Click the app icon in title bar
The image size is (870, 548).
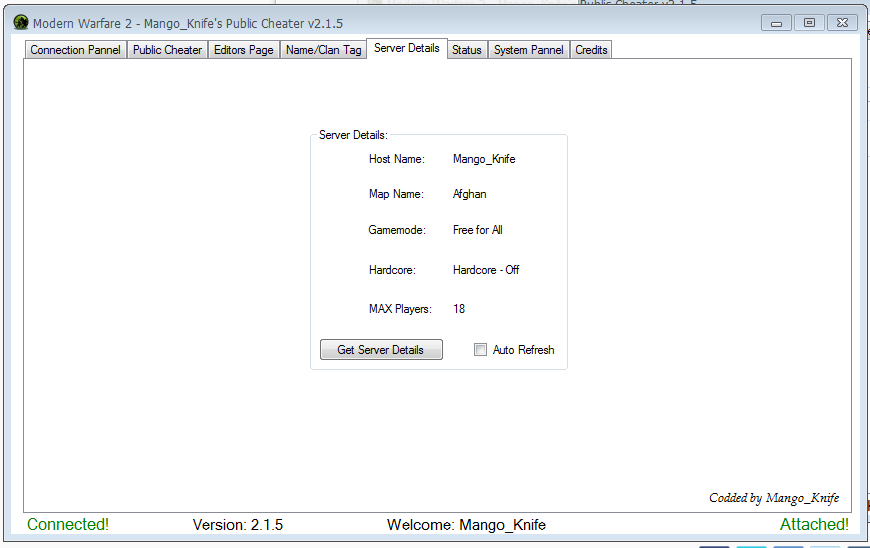pos(21,23)
